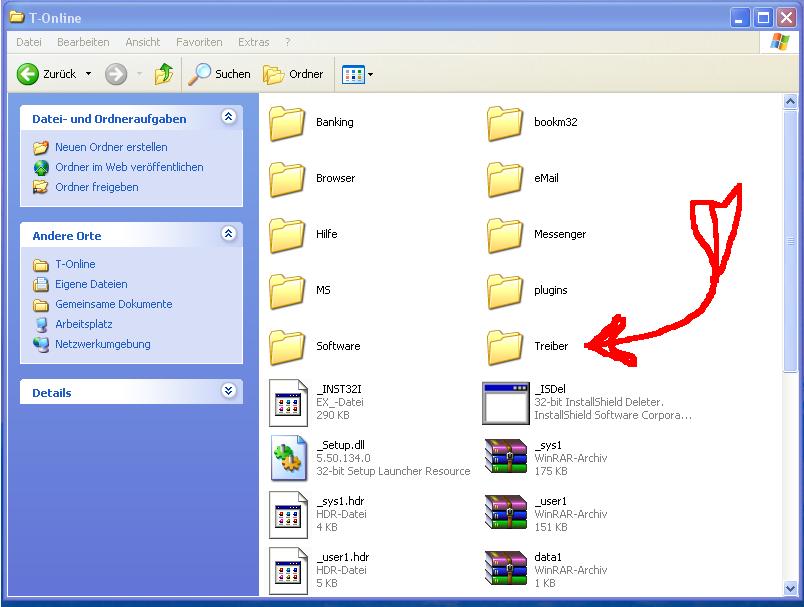Open the Favoriten menu
Screen dimensions: 804x607
click(199, 42)
